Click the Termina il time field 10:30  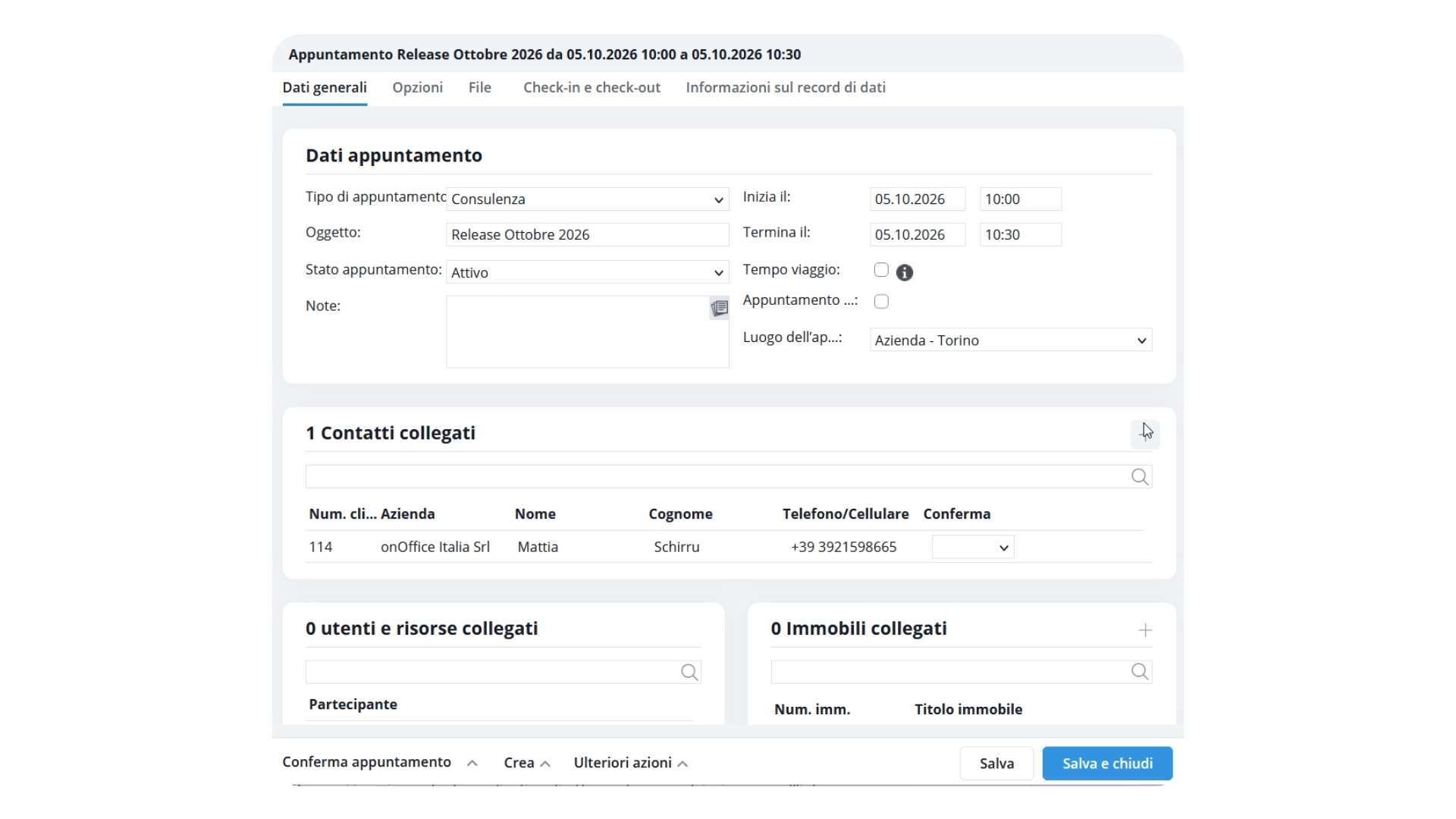[1020, 234]
